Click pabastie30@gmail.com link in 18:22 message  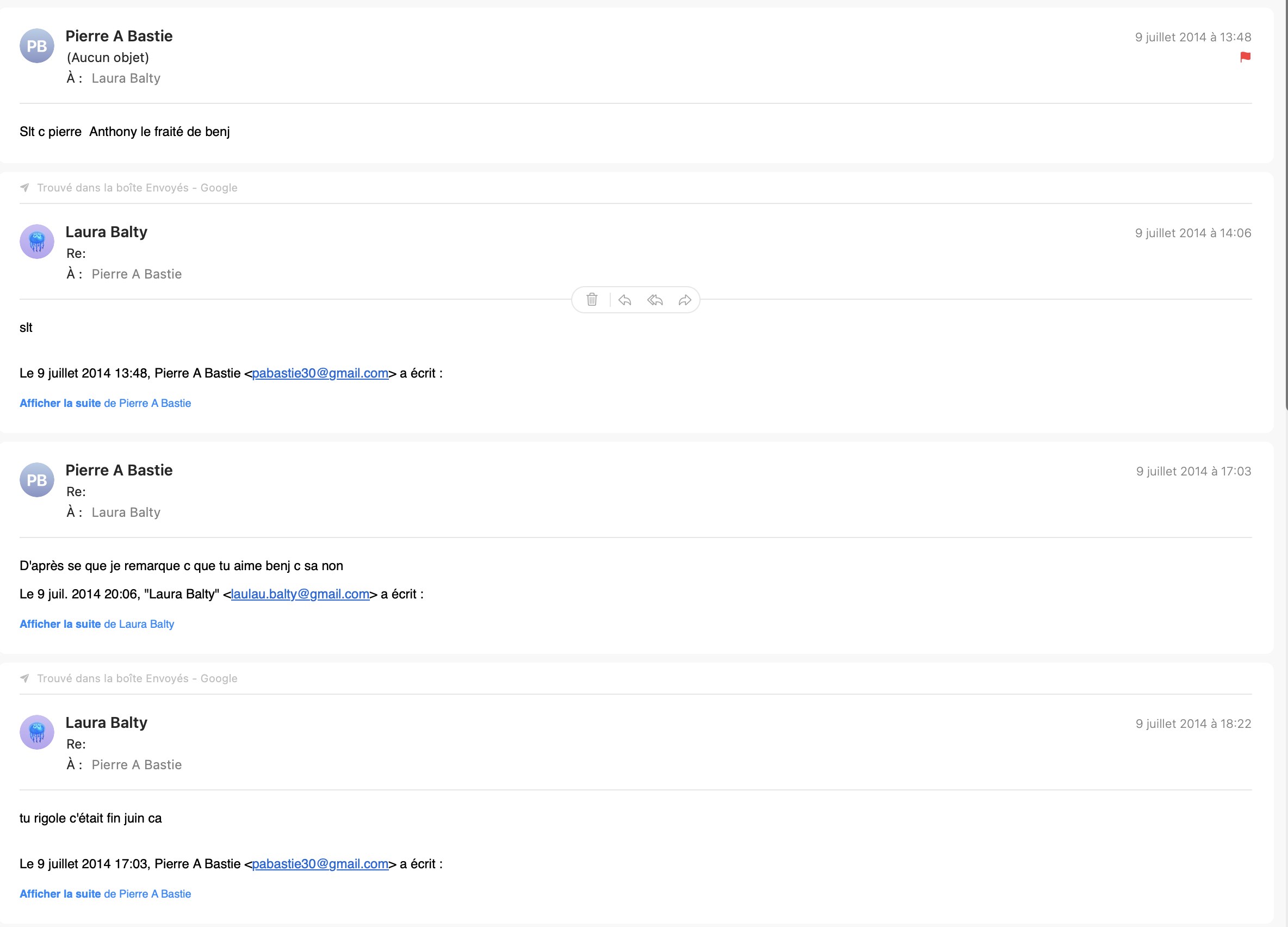pyautogui.click(x=320, y=864)
